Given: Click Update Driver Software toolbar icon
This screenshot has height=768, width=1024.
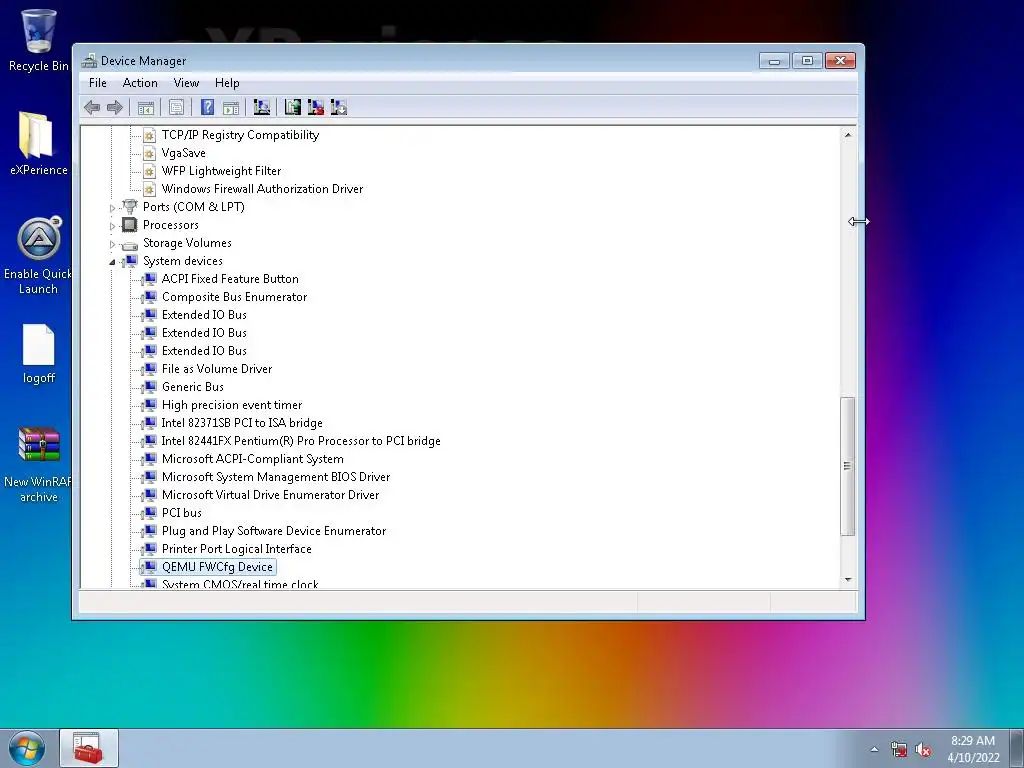Looking at the screenshot, I should coord(293,107).
